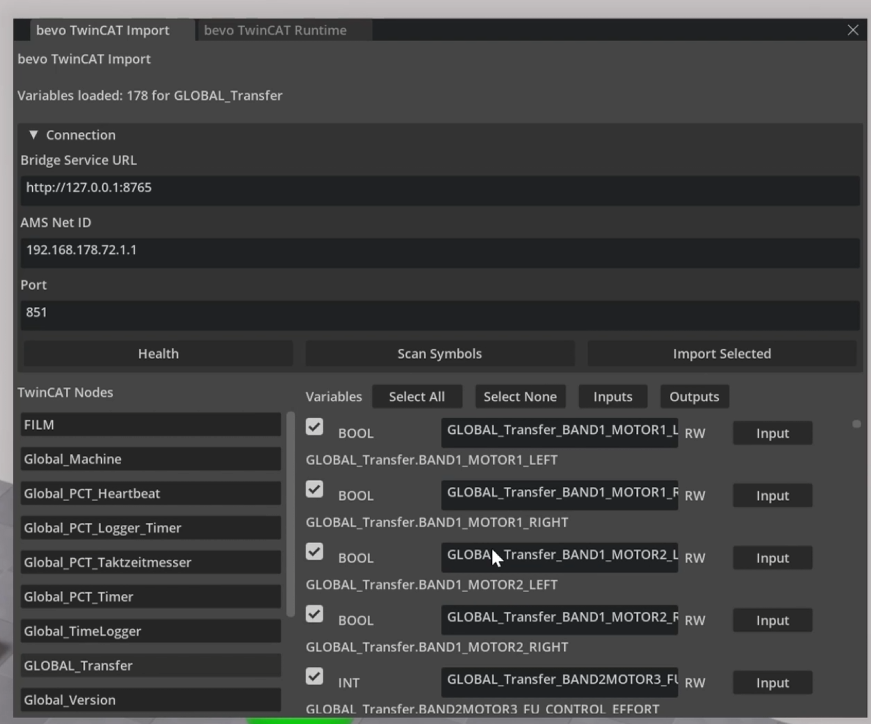Select the Global_PCT_Logger_Timer node
871x724 pixels.
tap(151, 528)
